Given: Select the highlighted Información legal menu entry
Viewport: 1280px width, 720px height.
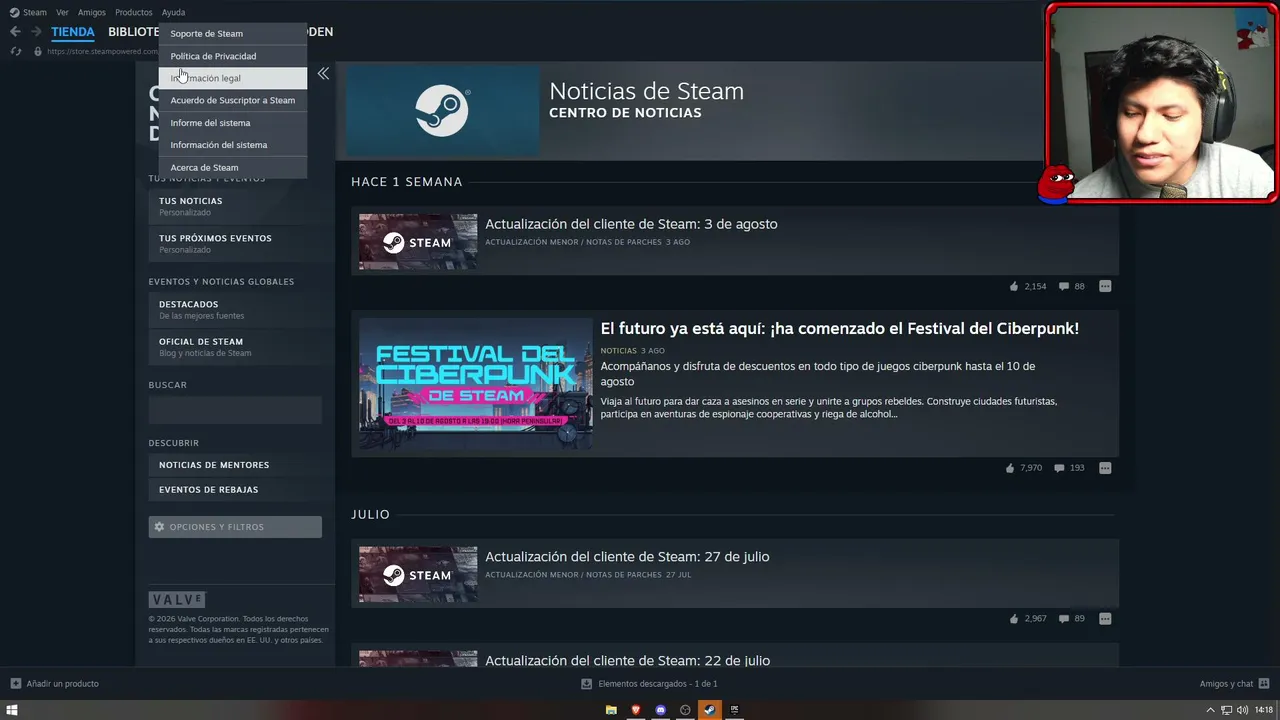Looking at the screenshot, I should 233,78.
